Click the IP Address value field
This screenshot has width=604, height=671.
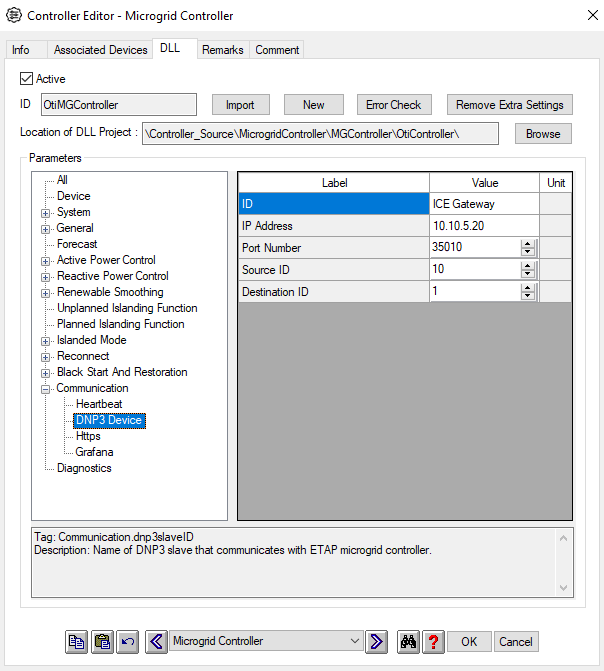pyautogui.click(x=484, y=226)
